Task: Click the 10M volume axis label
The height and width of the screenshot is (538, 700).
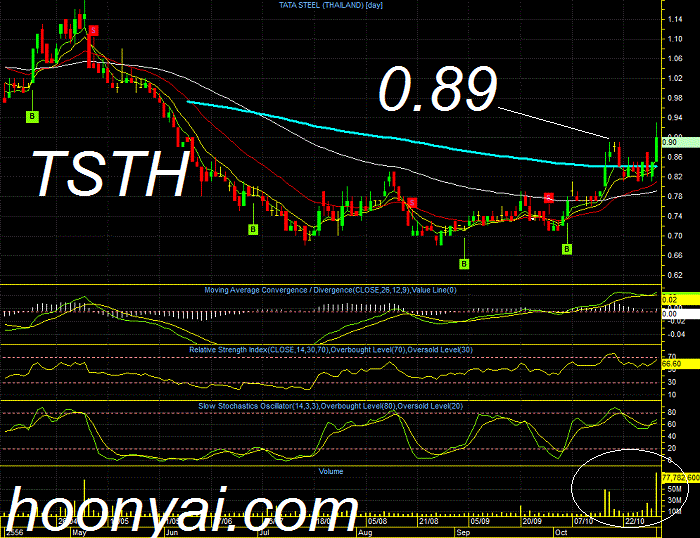Action: 675,511
